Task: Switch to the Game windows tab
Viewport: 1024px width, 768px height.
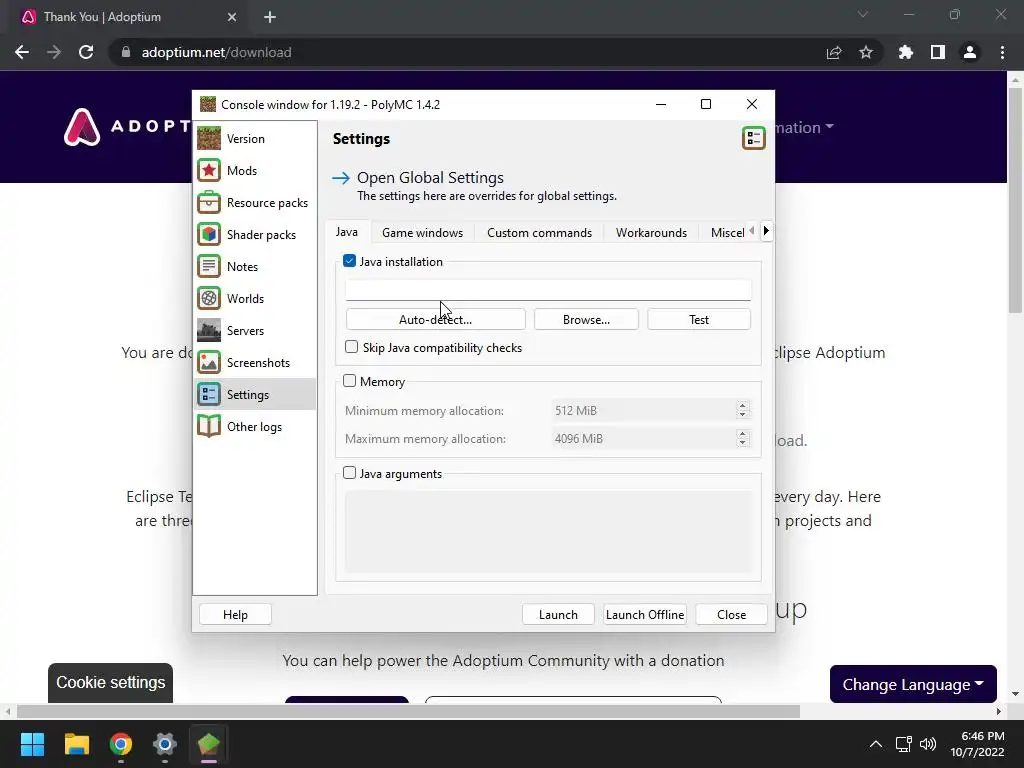Action: 423,232
